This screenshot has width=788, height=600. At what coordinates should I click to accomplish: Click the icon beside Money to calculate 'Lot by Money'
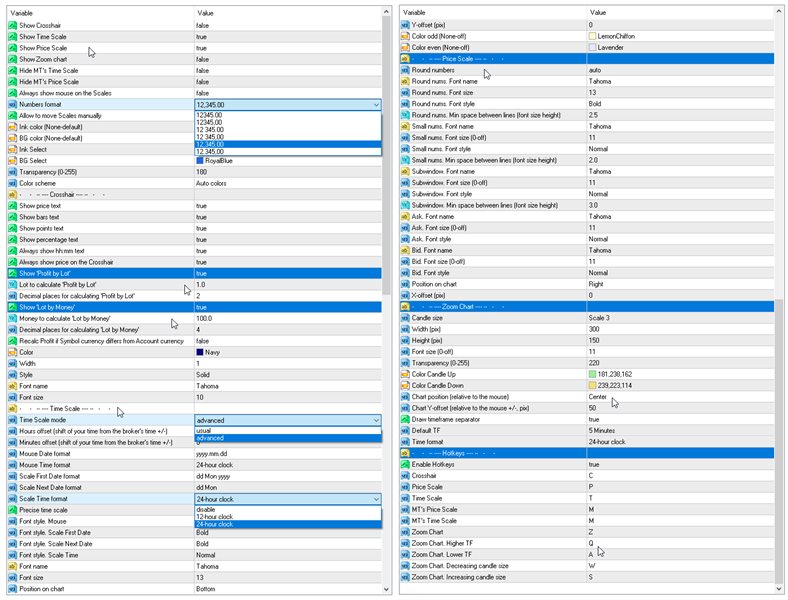point(13,319)
